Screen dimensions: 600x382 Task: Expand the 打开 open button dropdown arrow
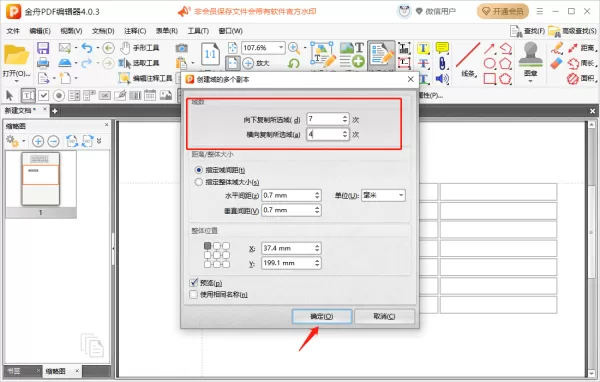click(x=16, y=81)
